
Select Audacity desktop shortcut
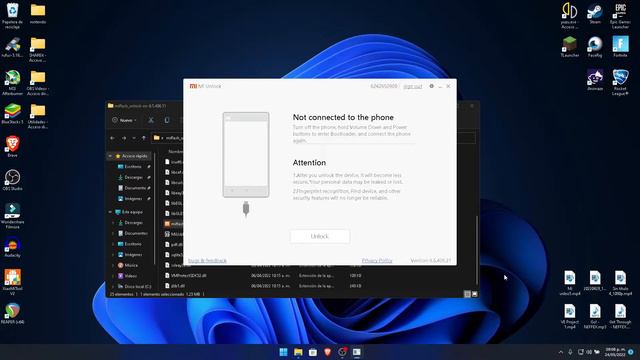point(12,247)
